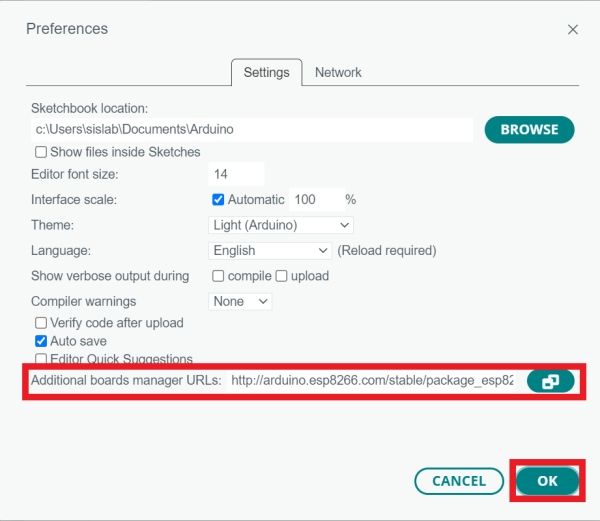
Task: Click the Additional boards manager URLs field
Action: click(x=372, y=381)
